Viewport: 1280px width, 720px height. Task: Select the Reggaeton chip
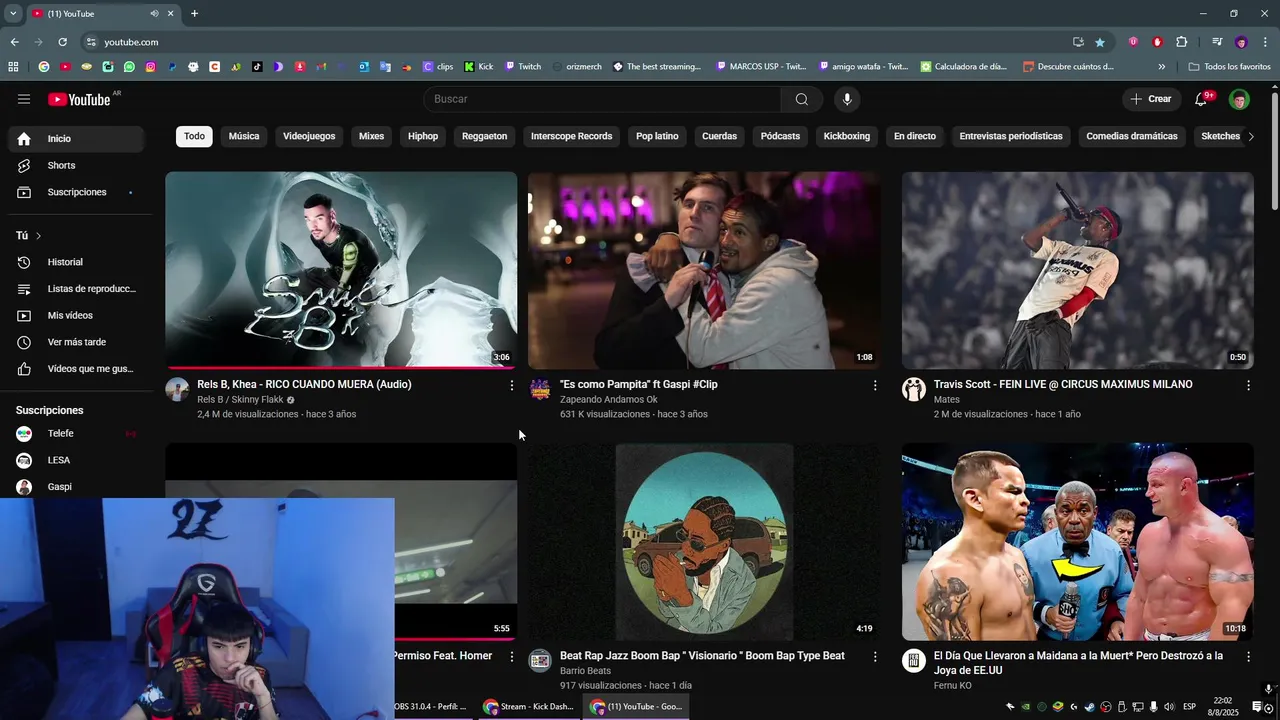pyautogui.click(x=485, y=136)
